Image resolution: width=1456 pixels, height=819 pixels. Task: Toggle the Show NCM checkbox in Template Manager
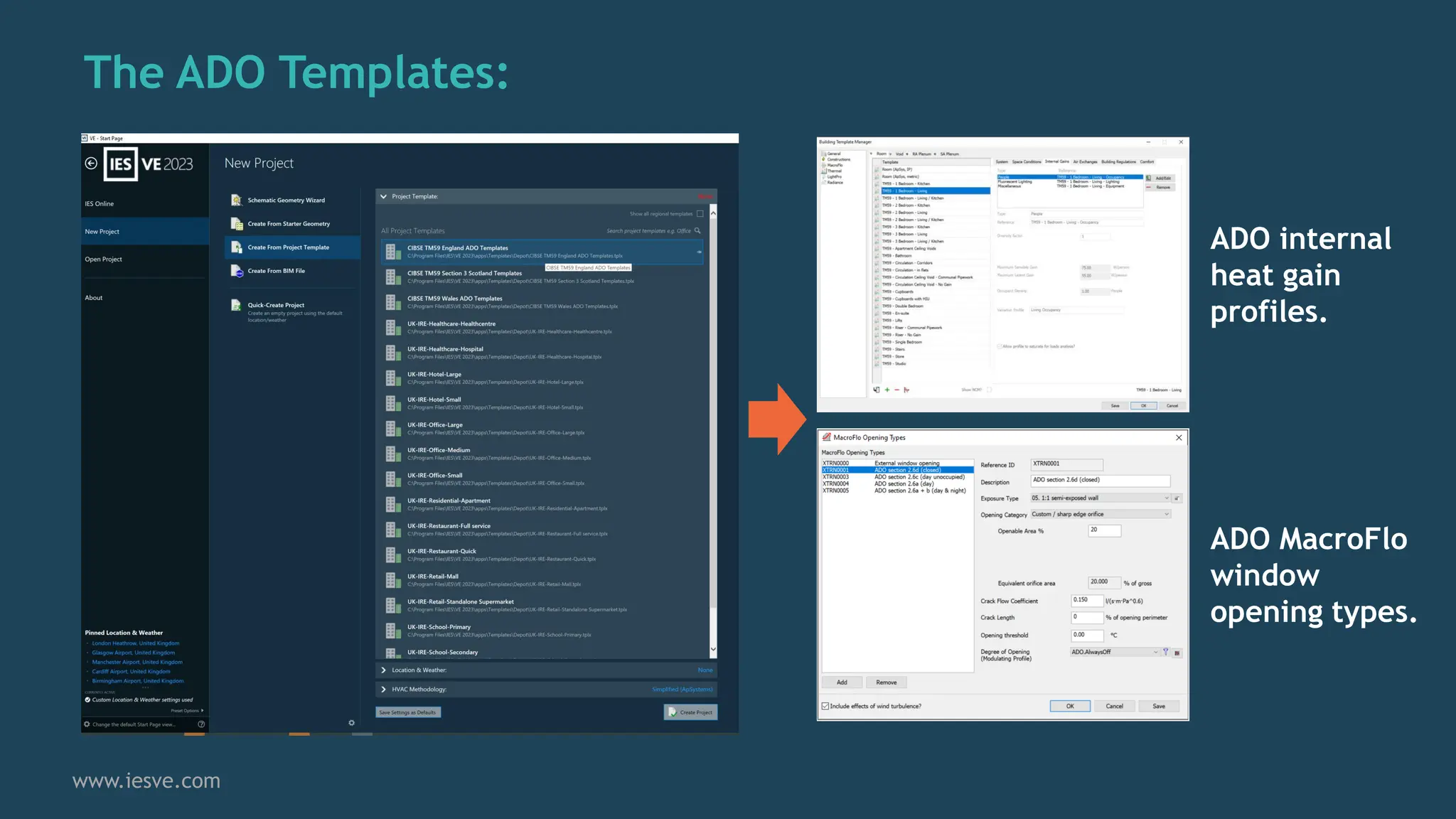pyautogui.click(x=990, y=390)
